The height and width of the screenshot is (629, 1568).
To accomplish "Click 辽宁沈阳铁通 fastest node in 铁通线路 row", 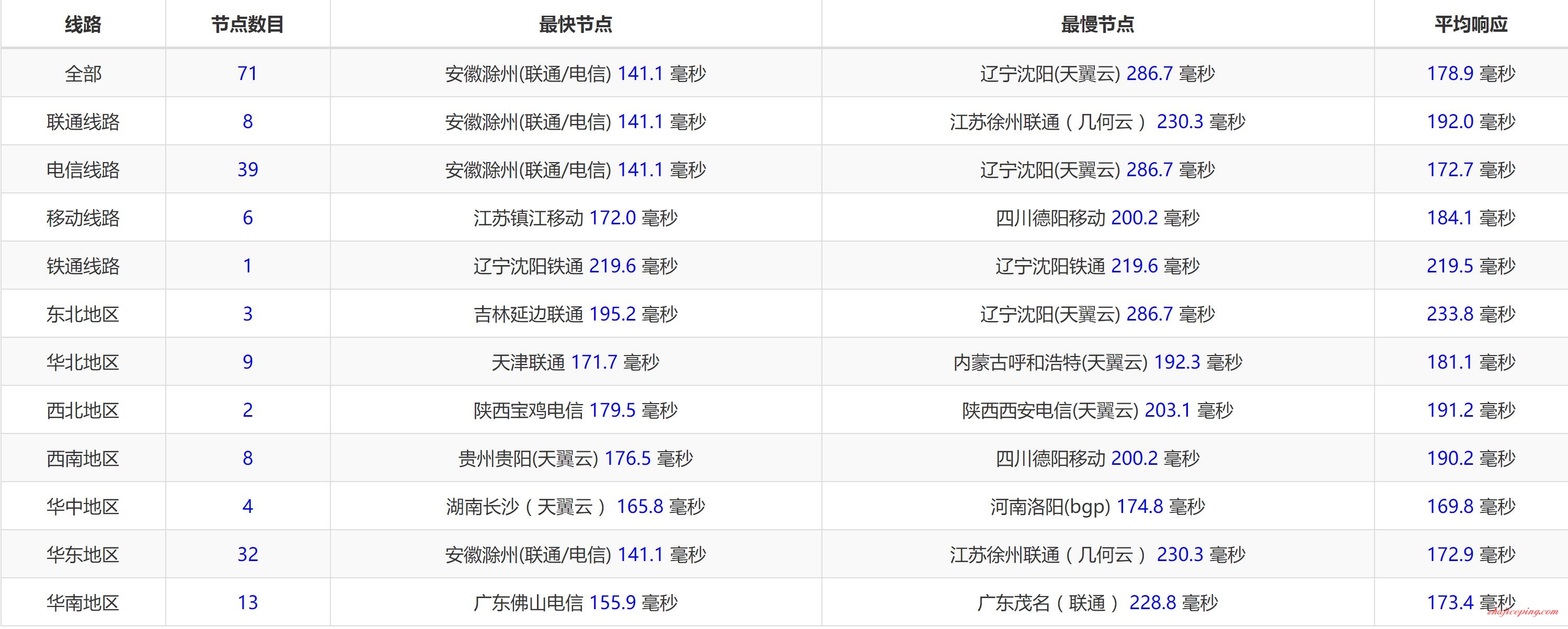I will point(576,266).
